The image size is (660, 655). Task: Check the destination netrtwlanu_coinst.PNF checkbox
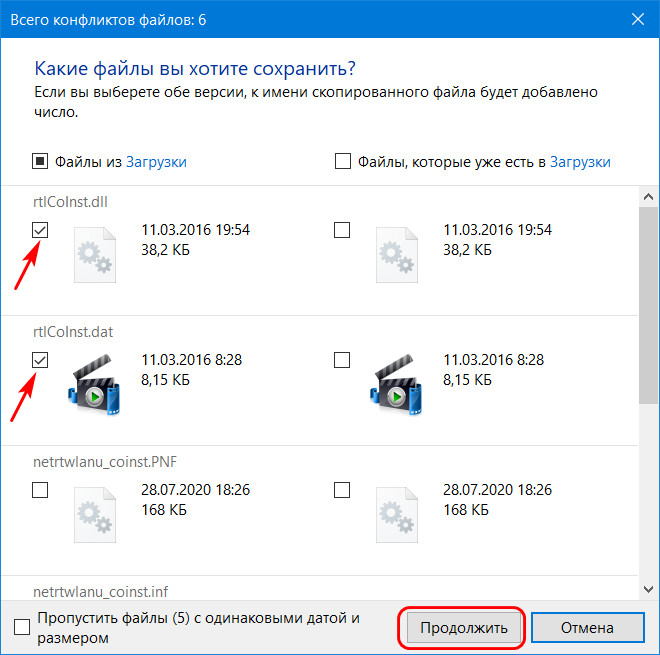[x=342, y=490]
